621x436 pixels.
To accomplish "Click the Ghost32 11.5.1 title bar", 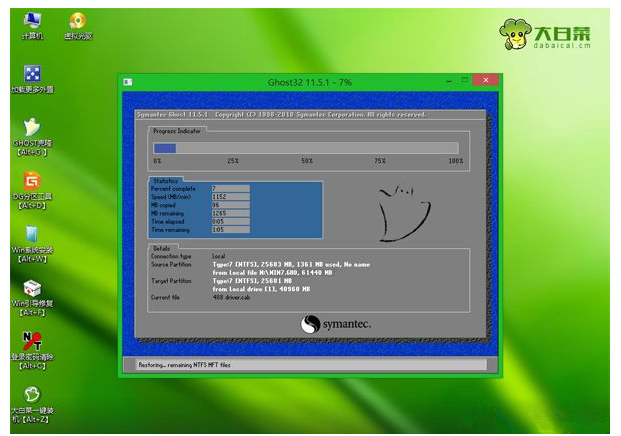I will pos(300,79).
